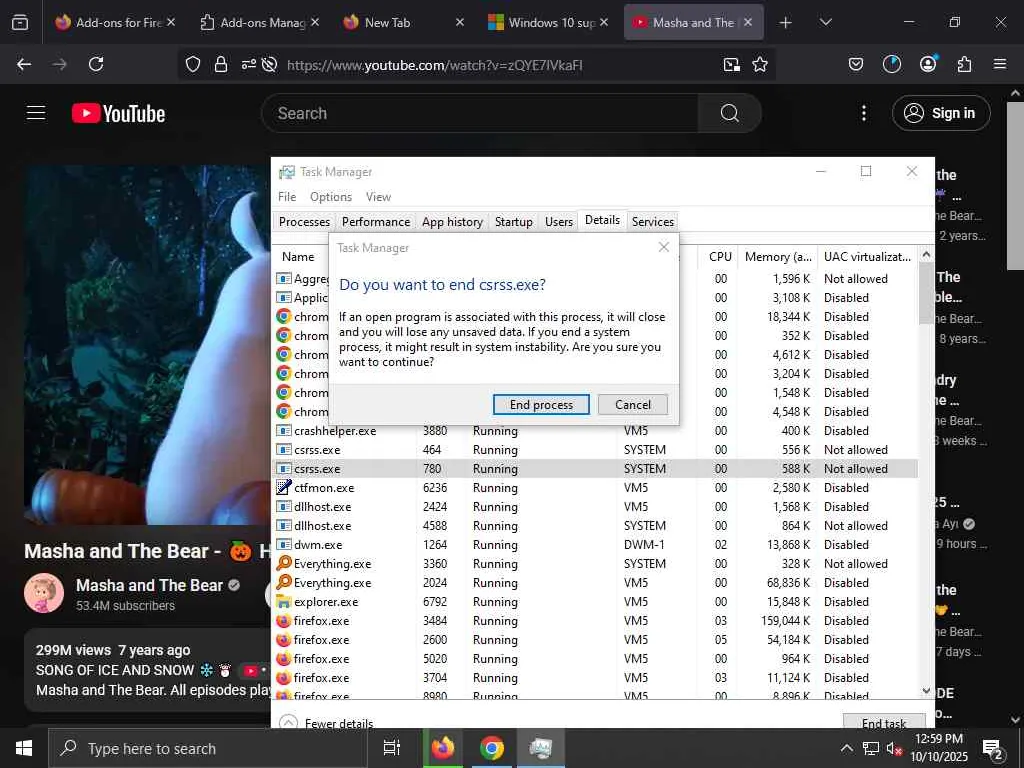The image size is (1024, 768).
Task: Expand the list all tabs dropdown
Action: 825,22
